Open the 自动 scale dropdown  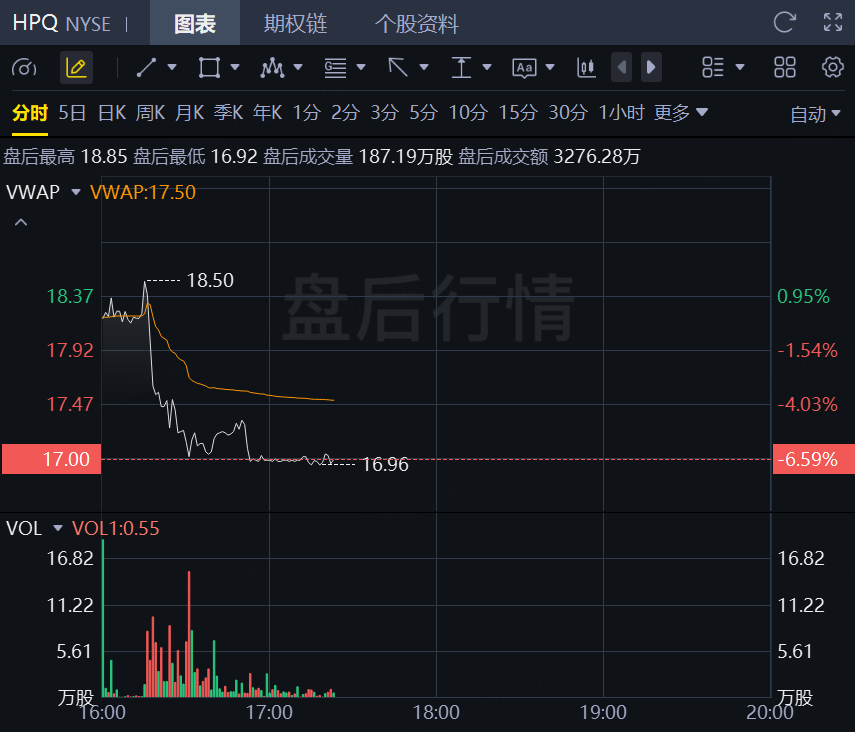[x=816, y=114]
